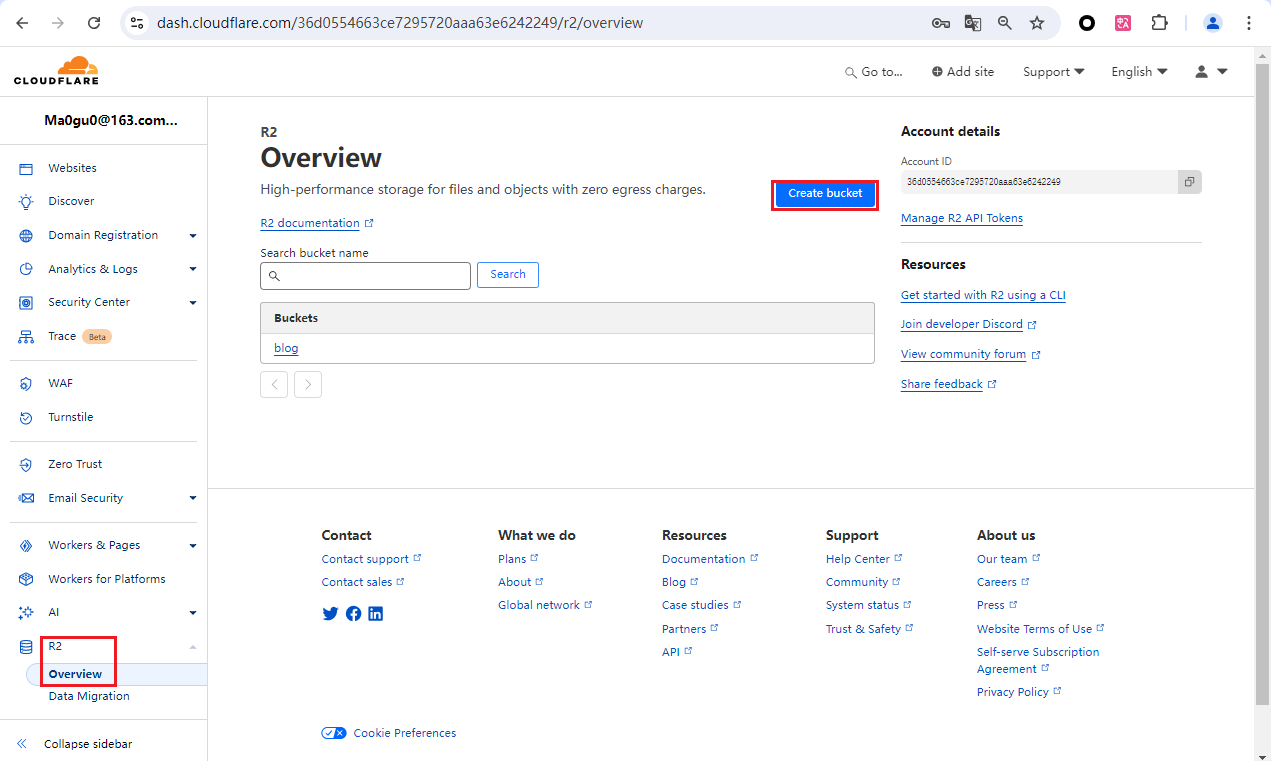Open Get started with R2 using a CLI
The image size is (1271, 761).
(983, 295)
